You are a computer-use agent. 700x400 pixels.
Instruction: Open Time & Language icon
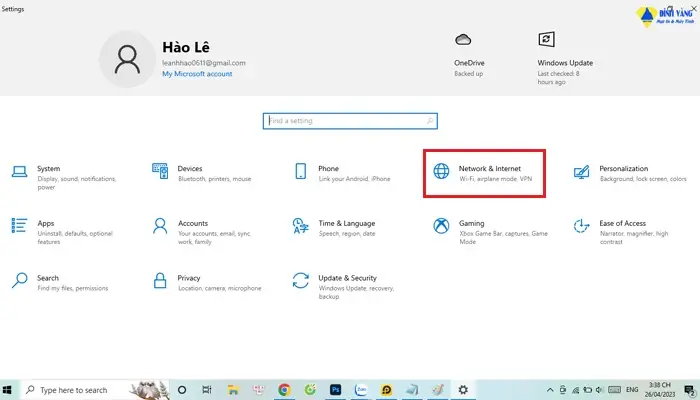tap(300, 226)
